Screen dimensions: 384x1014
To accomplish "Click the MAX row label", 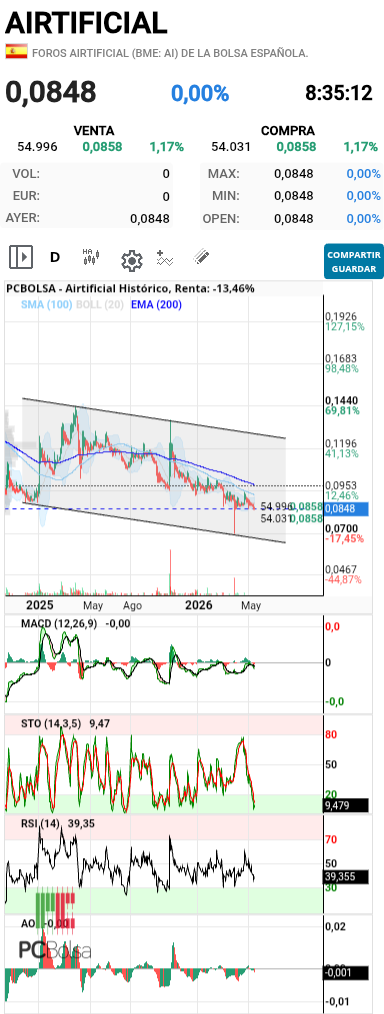I will coord(224,173).
